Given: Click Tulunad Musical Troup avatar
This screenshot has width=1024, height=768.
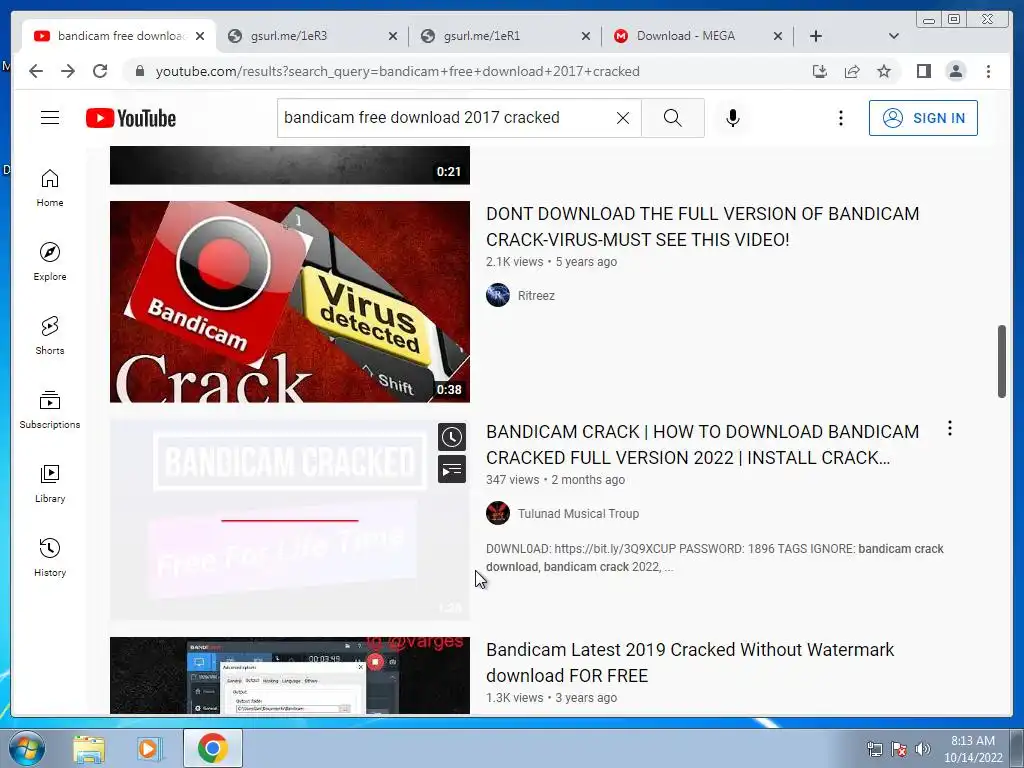Looking at the screenshot, I should click(498, 513).
